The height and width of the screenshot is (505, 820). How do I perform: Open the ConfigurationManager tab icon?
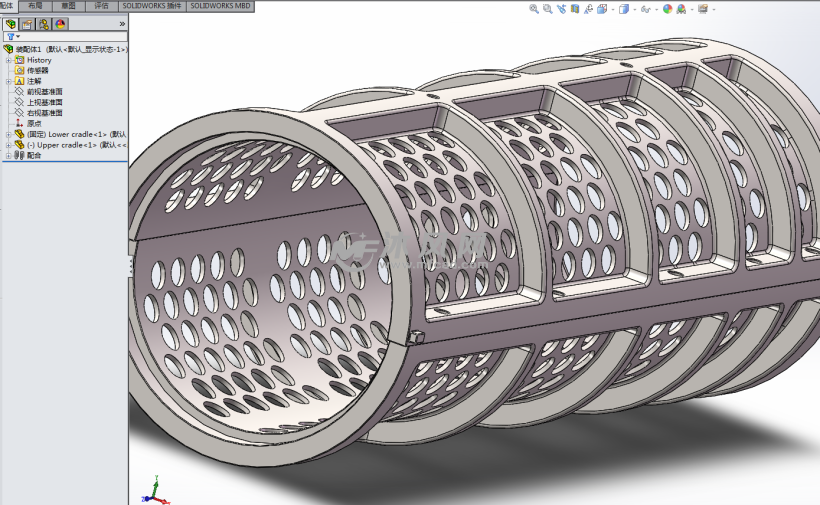click(x=44, y=24)
